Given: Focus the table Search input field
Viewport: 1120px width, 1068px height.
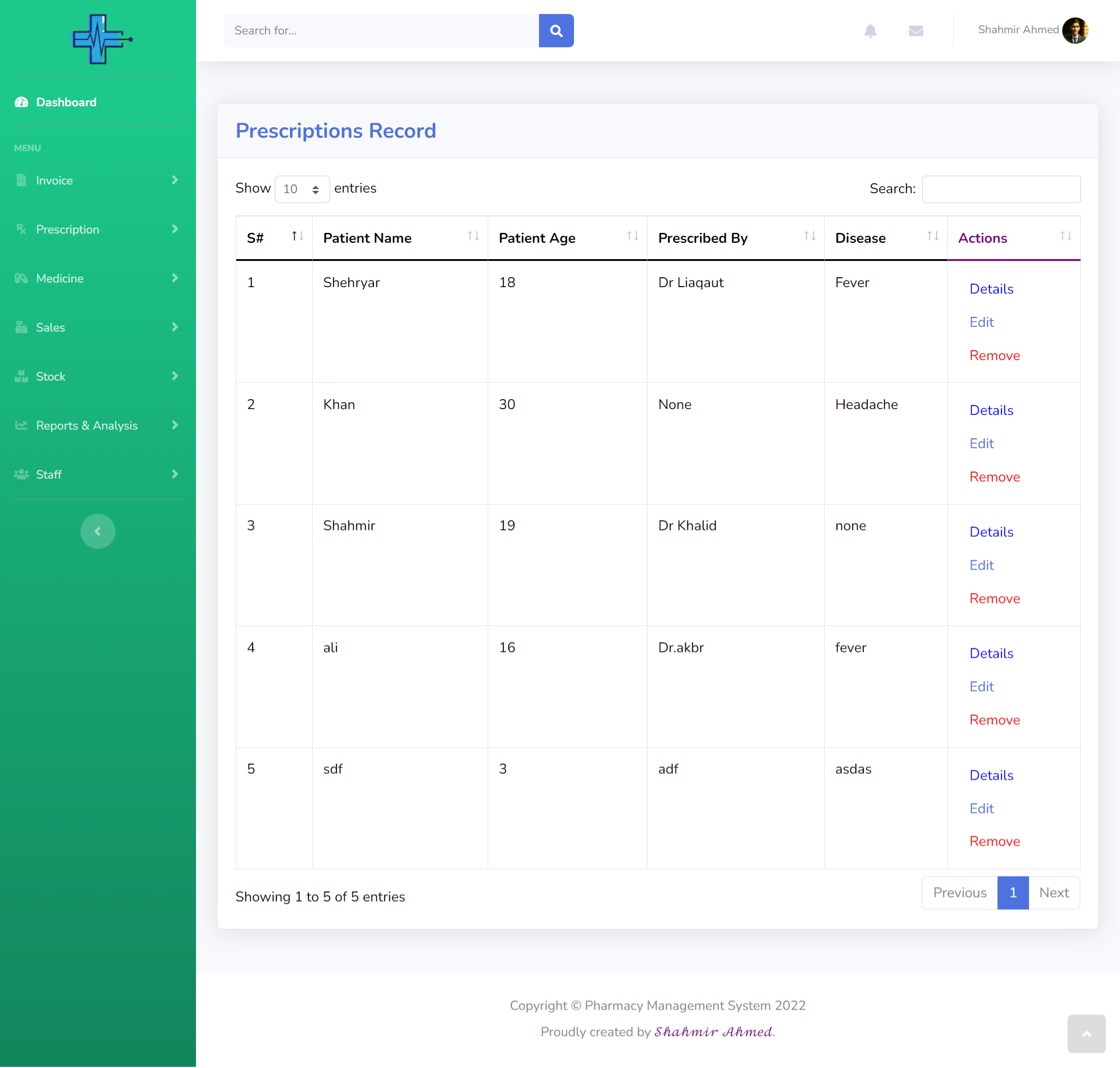Looking at the screenshot, I should pyautogui.click(x=1001, y=189).
